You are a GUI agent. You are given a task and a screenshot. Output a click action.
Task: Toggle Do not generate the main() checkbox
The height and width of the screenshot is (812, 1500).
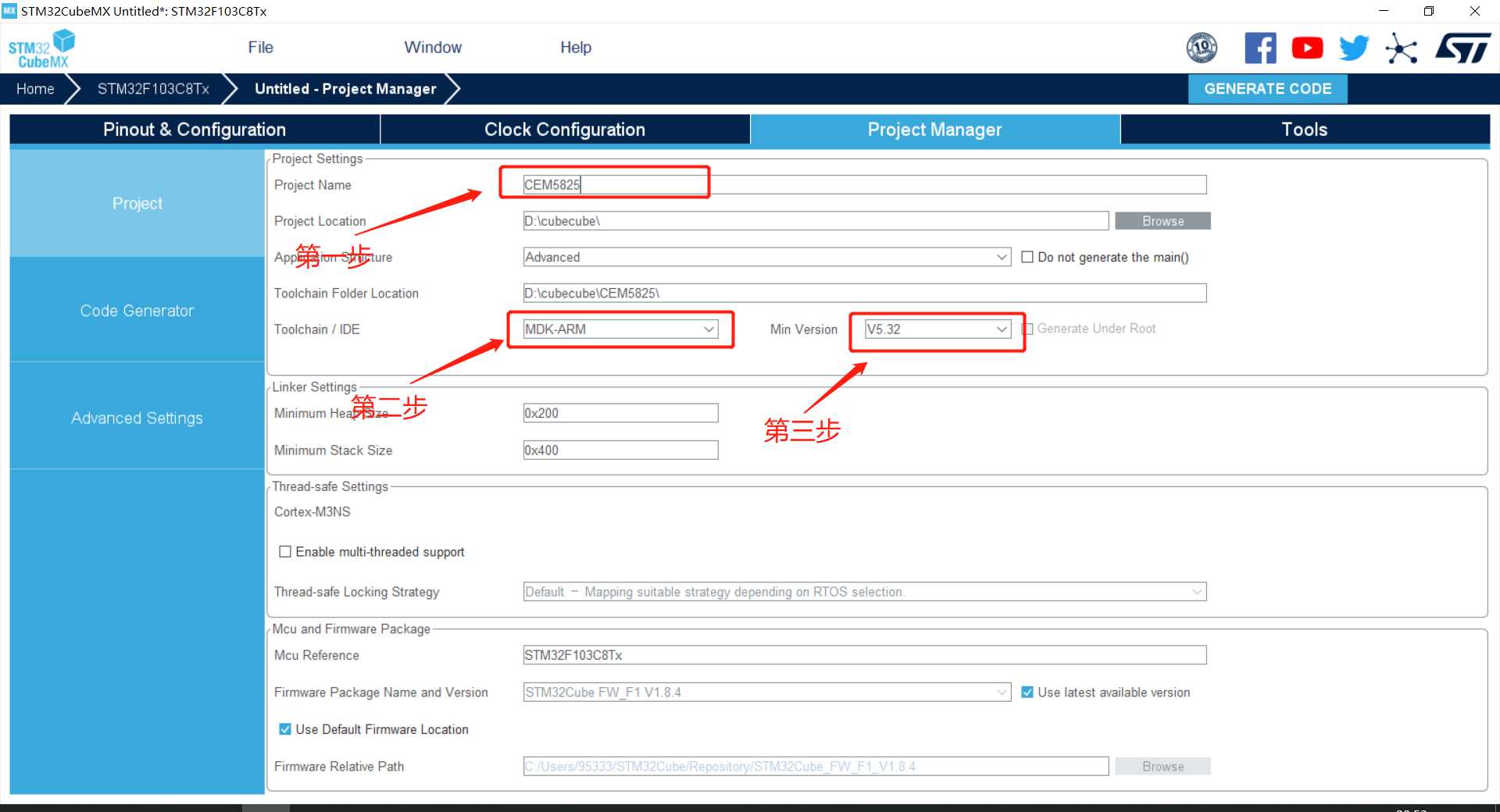click(x=1027, y=257)
